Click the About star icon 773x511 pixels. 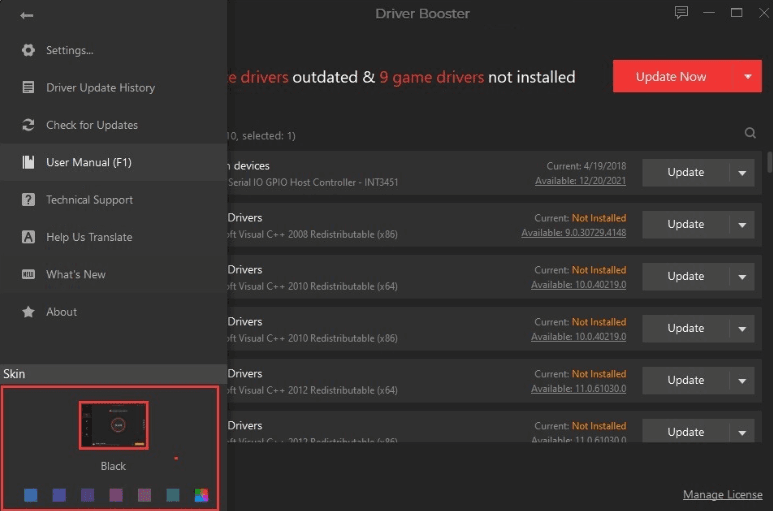click(x=28, y=312)
